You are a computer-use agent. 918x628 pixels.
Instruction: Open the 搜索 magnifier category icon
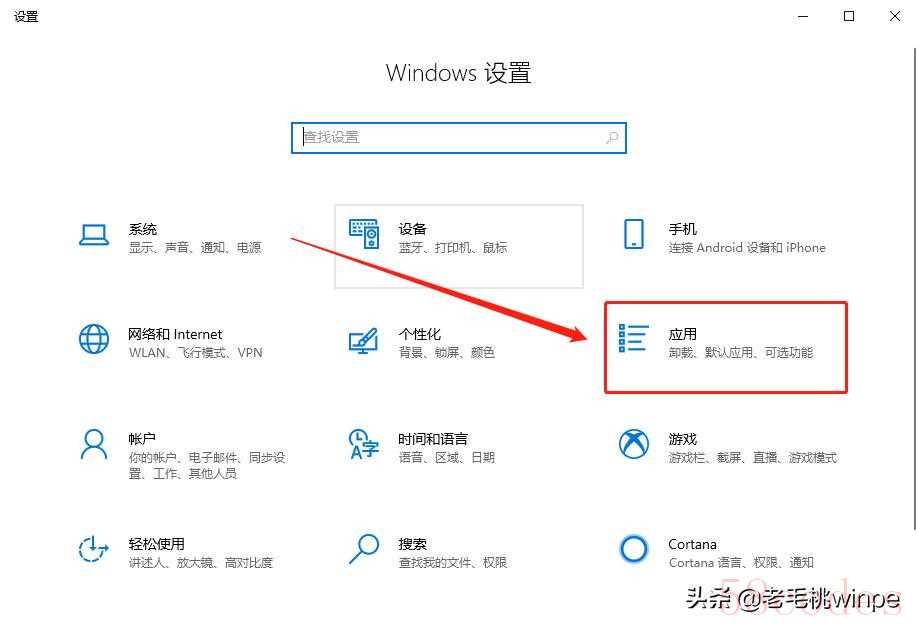pyautogui.click(x=364, y=548)
